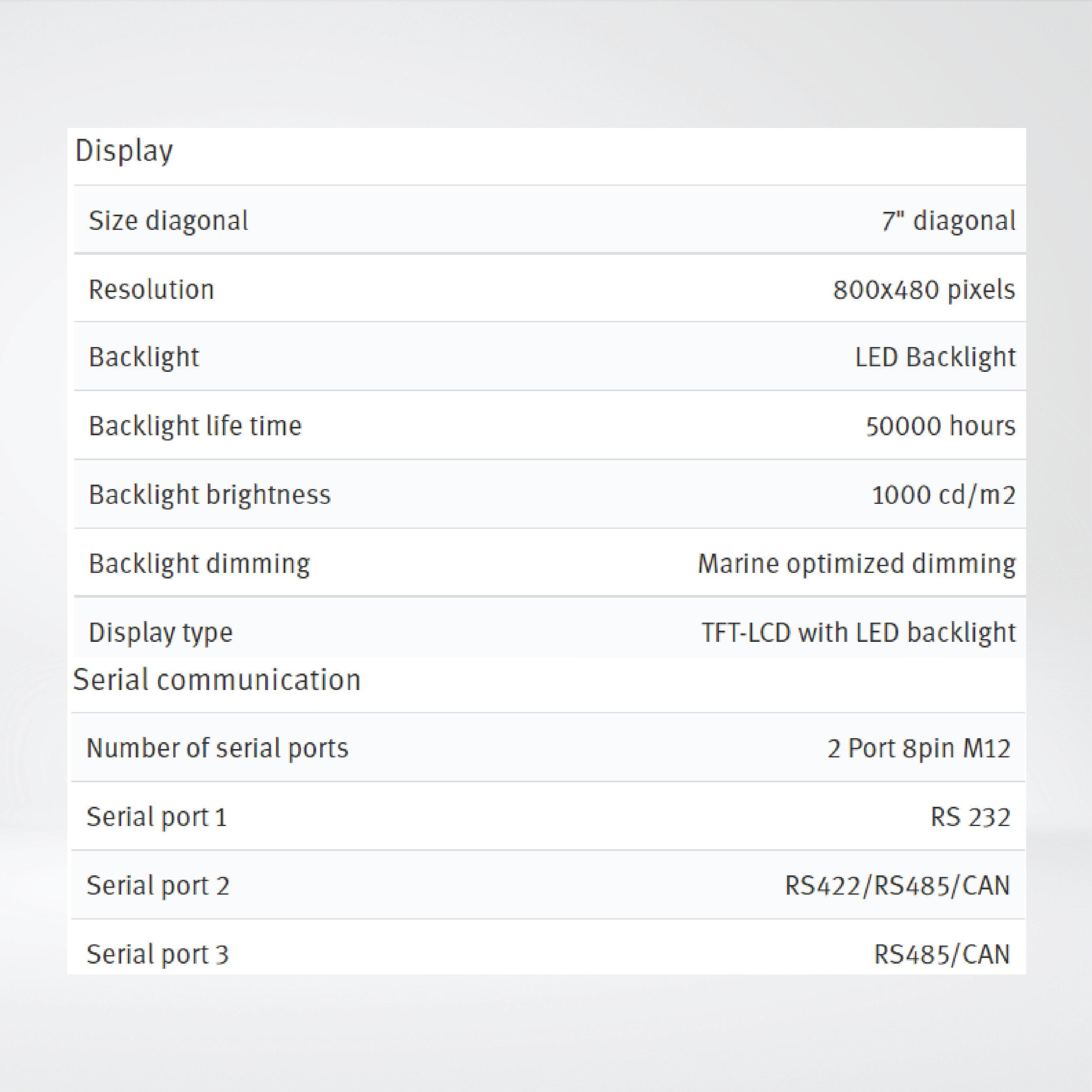Screen dimensions: 1092x1092
Task: Select the Display type row label
Action: 160,633
